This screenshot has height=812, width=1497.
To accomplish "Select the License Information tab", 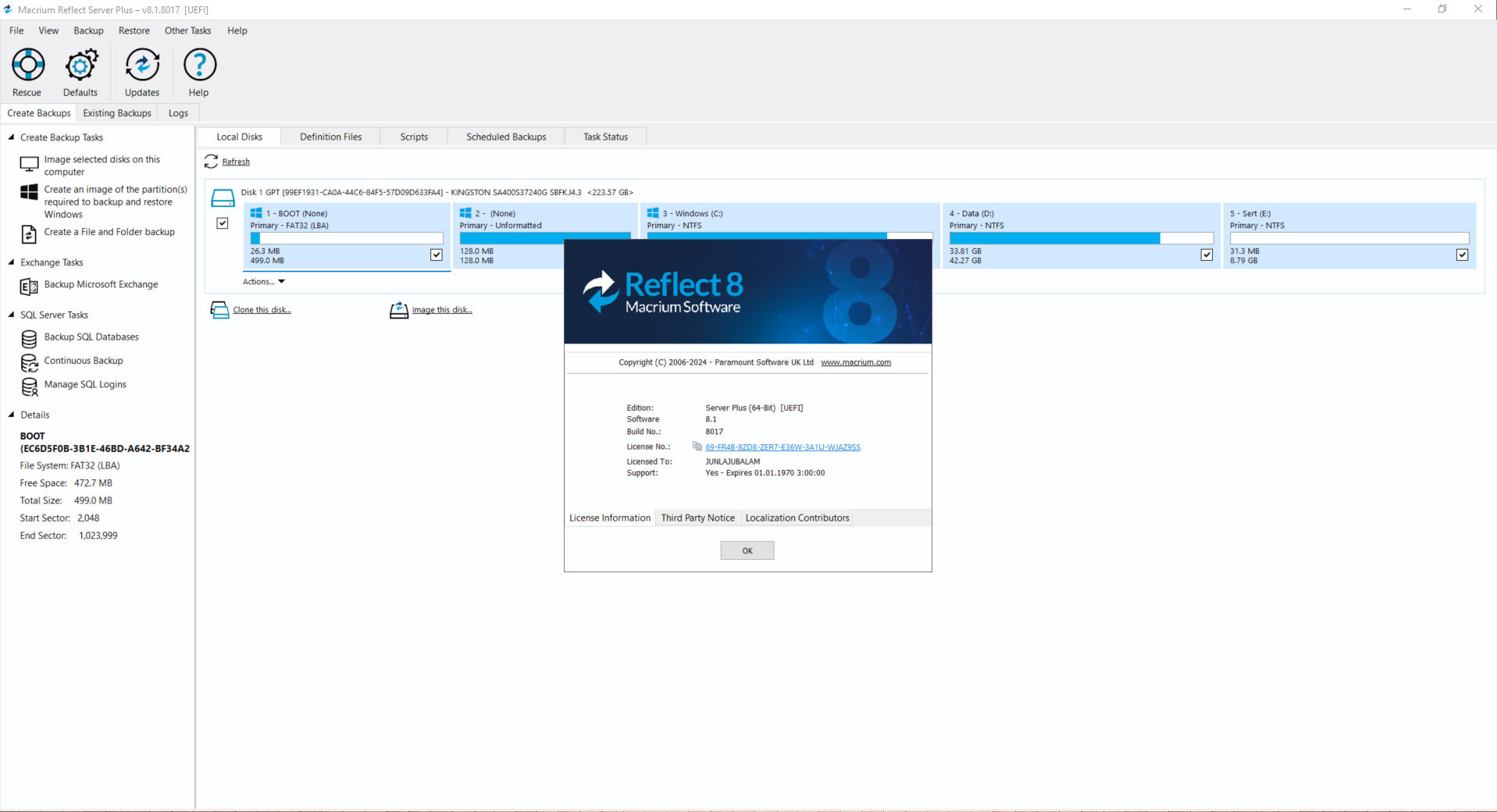I will [610, 518].
